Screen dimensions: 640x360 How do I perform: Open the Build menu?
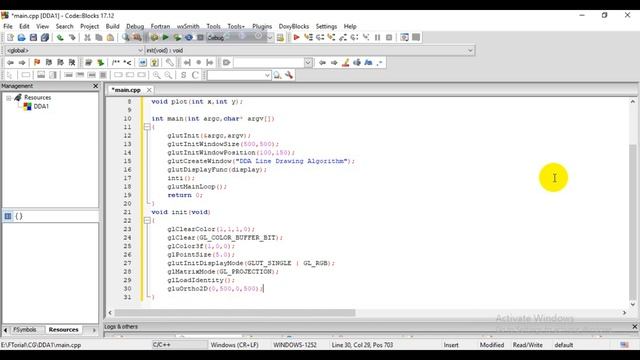[112, 26]
